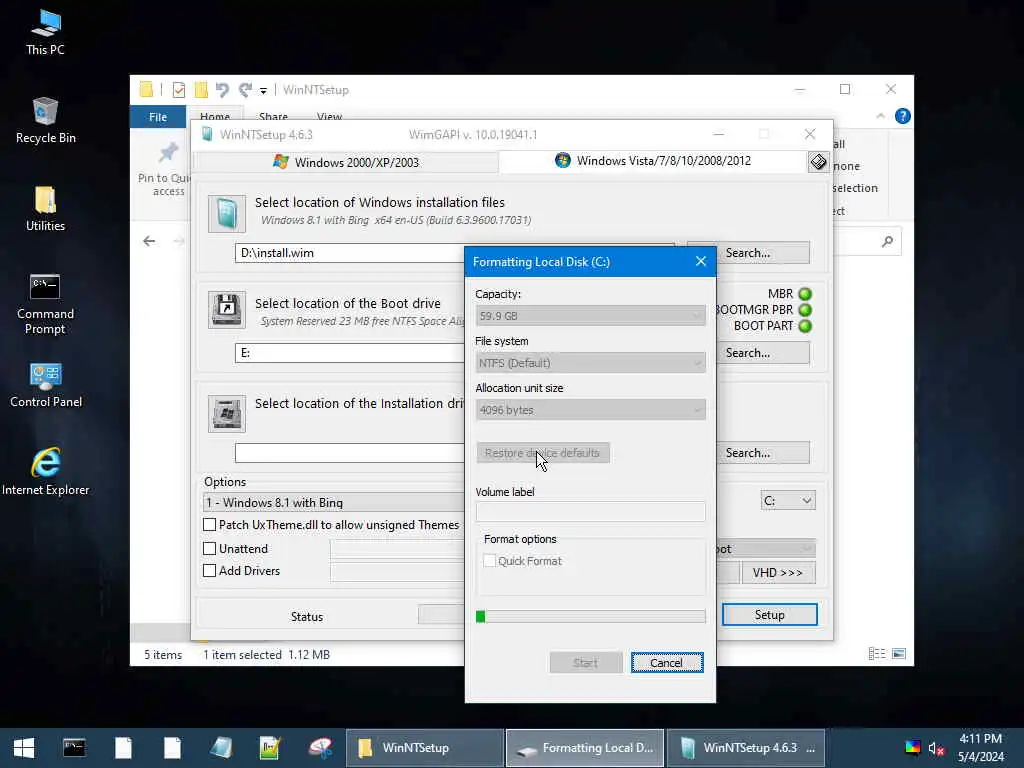Click the Volume label input field
Viewport: 1024px width, 768px height.
coord(590,511)
